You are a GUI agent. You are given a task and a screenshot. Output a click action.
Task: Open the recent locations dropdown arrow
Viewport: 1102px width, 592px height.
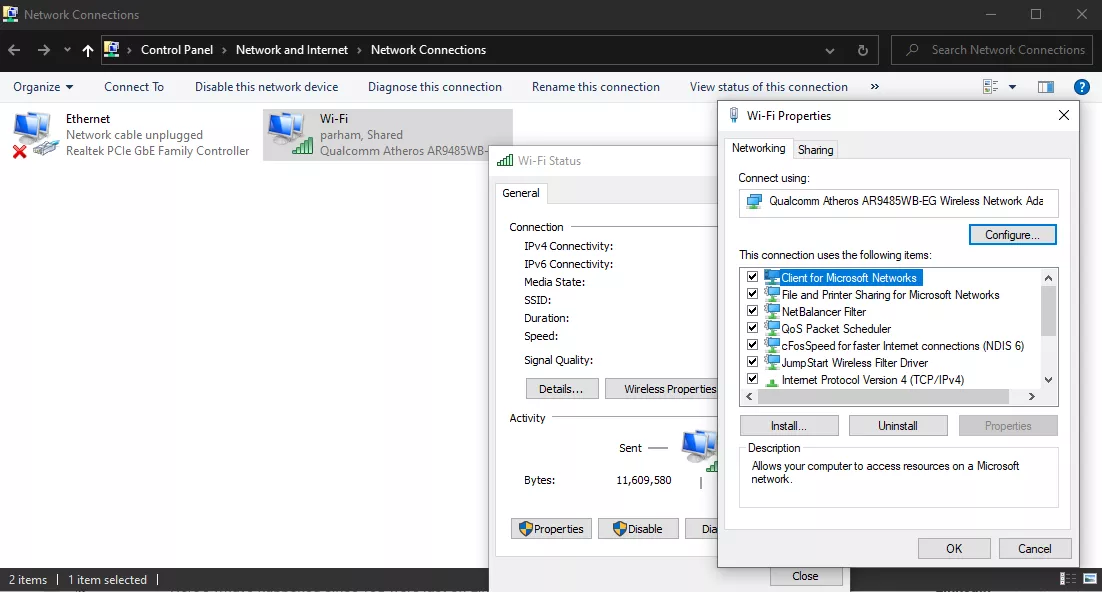[67, 50]
